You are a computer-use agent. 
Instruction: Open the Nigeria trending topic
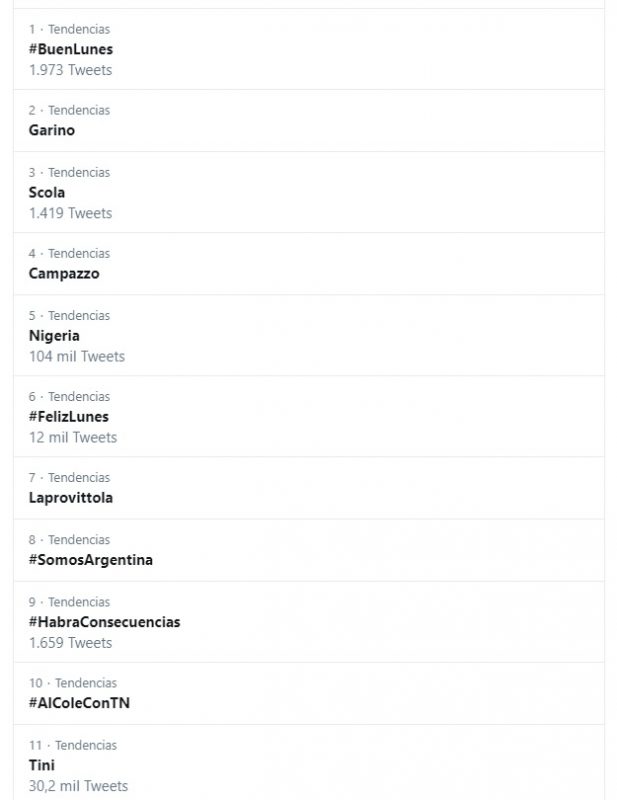pyautogui.click(x=54, y=335)
